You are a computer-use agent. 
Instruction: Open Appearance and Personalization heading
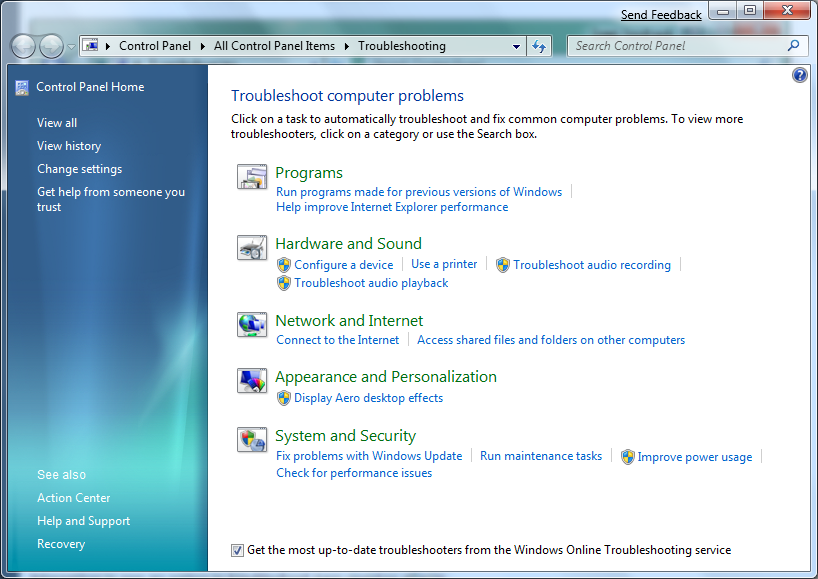pos(386,377)
